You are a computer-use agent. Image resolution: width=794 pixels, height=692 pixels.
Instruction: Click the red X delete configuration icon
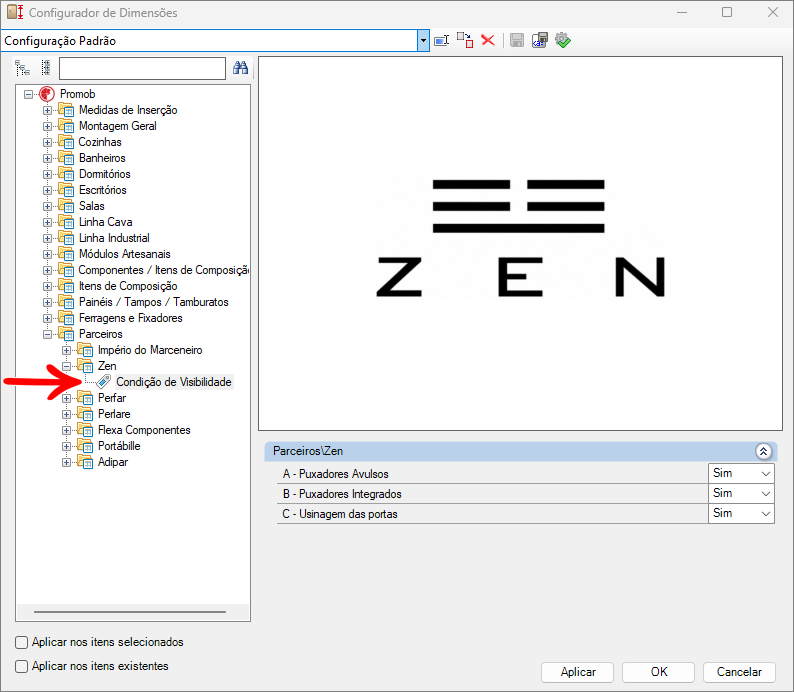point(488,40)
